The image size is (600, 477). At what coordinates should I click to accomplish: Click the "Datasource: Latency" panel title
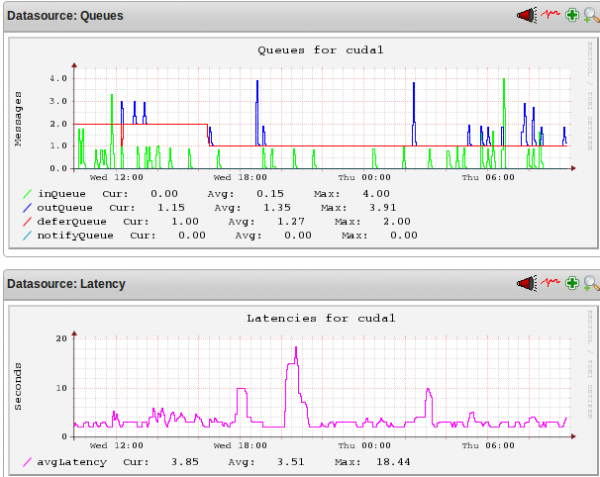(x=66, y=284)
